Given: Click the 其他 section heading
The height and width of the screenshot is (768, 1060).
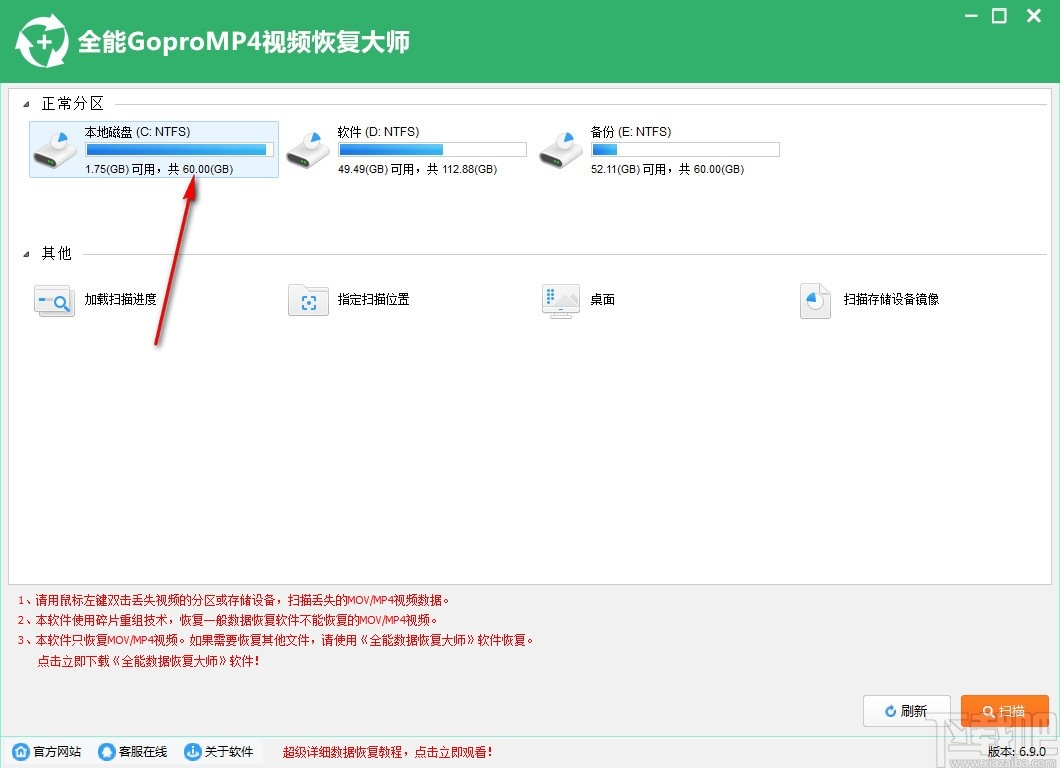Looking at the screenshot, I should [57, 254].
